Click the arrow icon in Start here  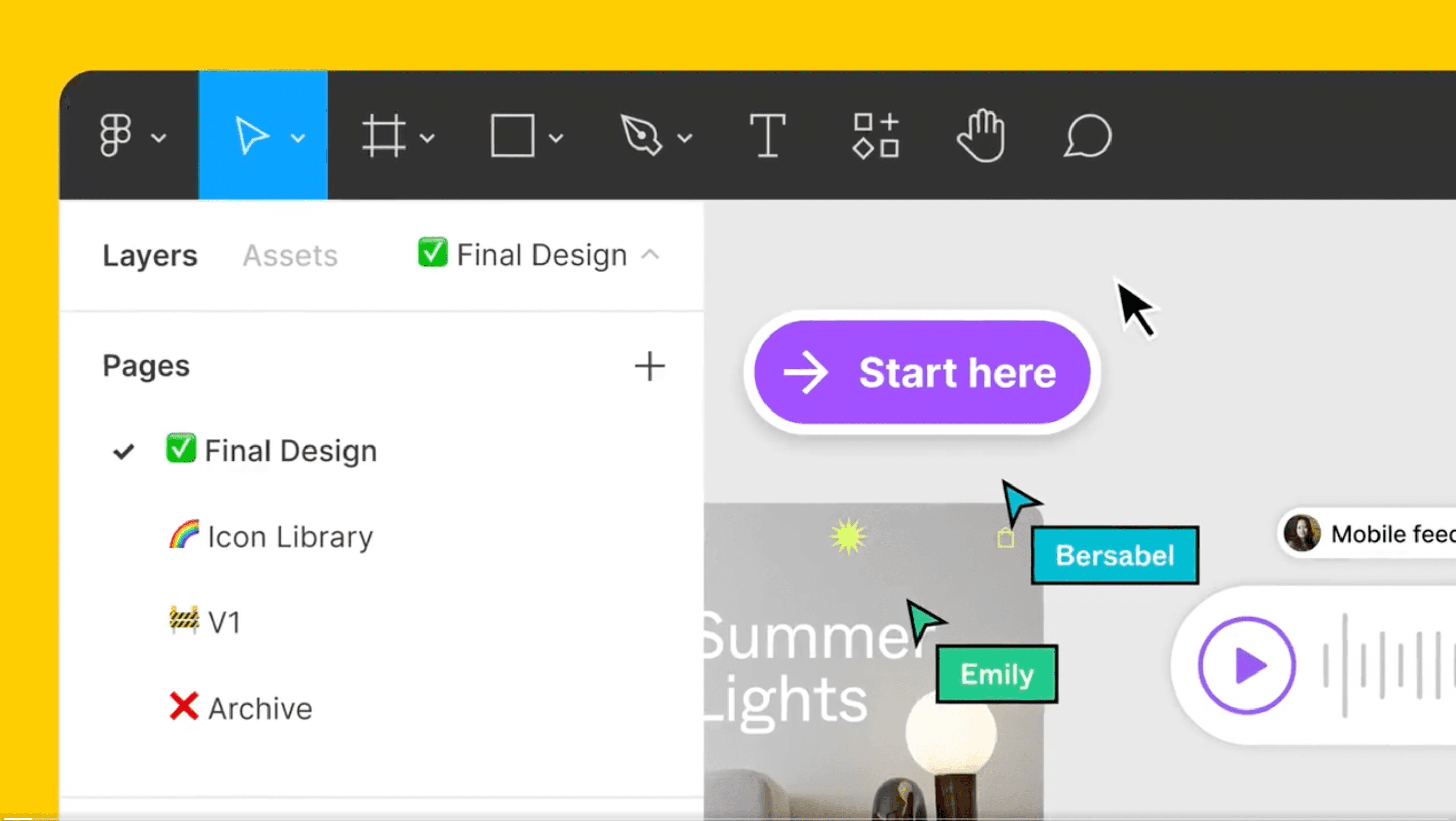tap(806, 372)
